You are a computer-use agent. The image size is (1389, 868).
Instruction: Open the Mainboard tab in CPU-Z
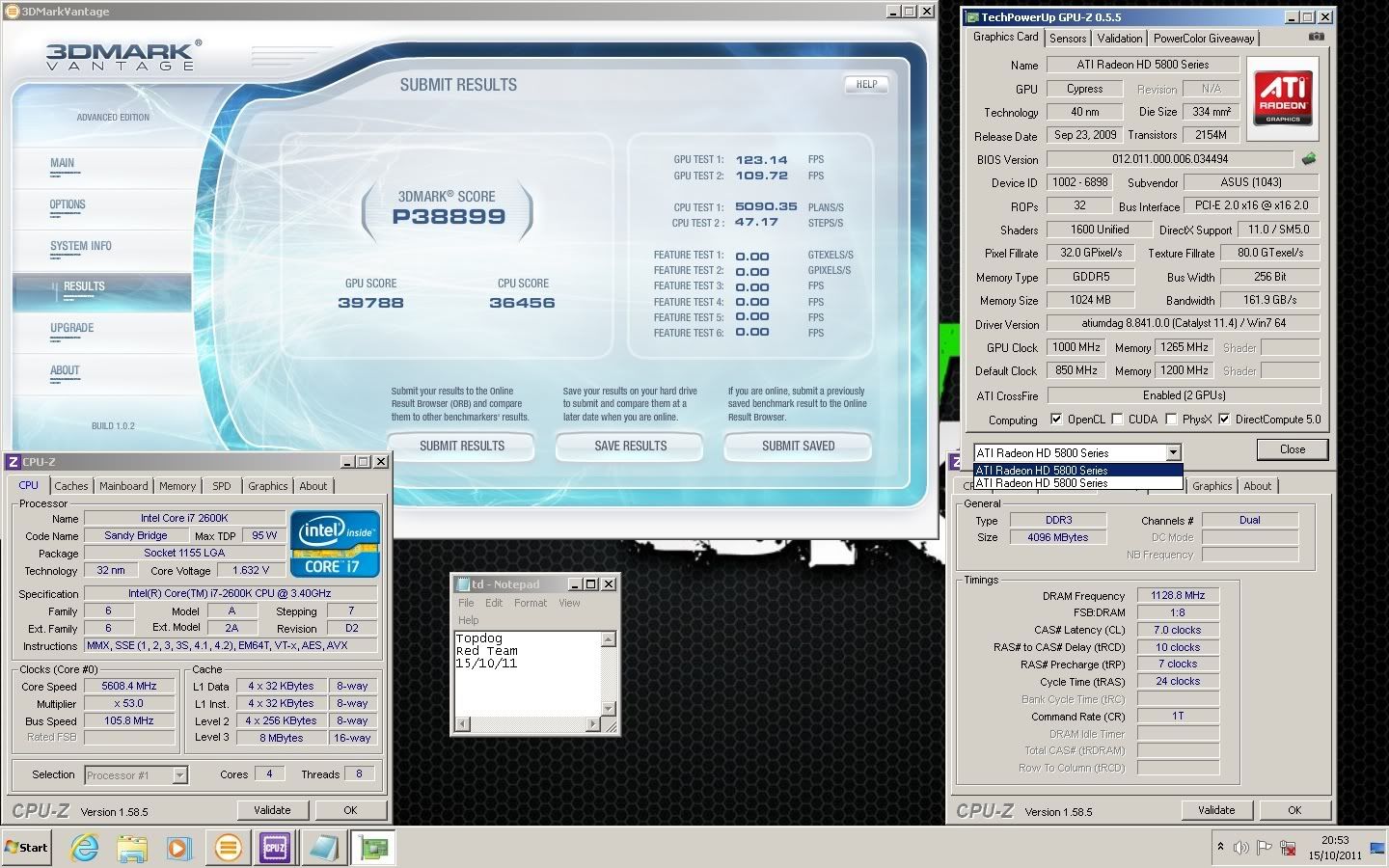coord(123,486)
